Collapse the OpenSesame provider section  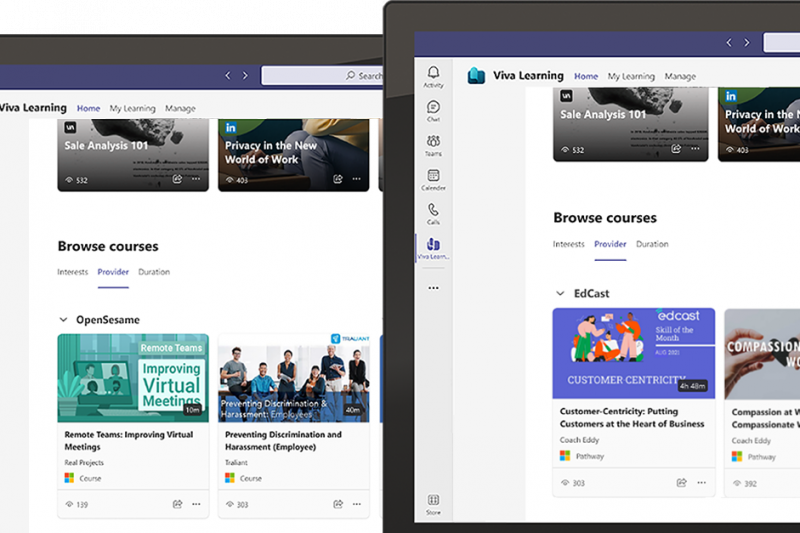pyautogui.click(x=63, y=320)
